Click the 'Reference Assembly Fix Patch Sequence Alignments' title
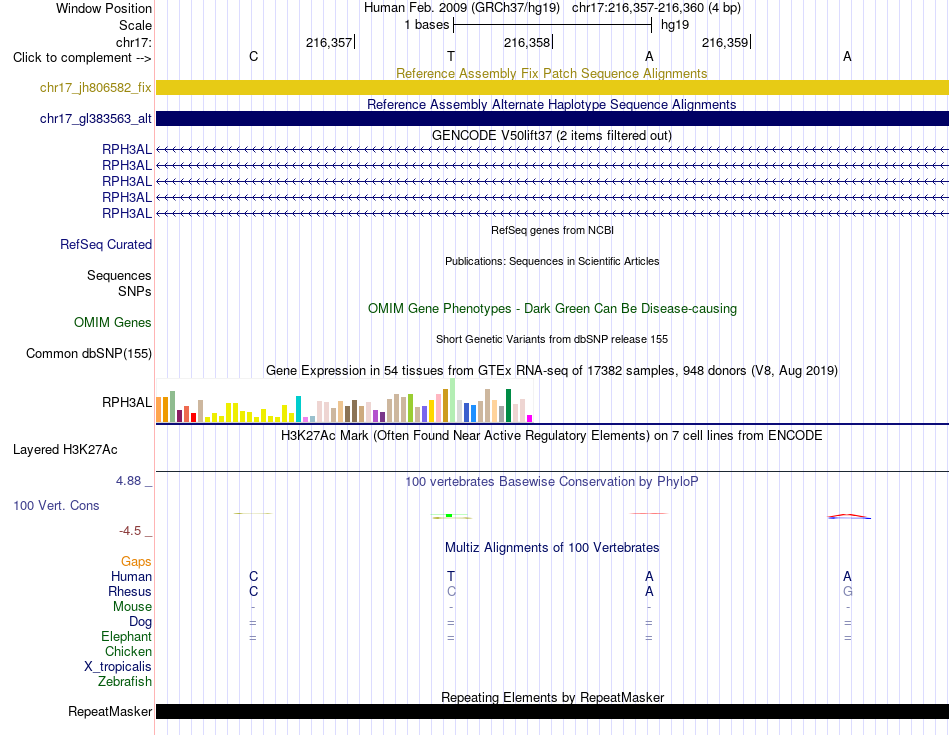Image resolution: width=950 pixels, height=735 pixels. coord(551,73)
